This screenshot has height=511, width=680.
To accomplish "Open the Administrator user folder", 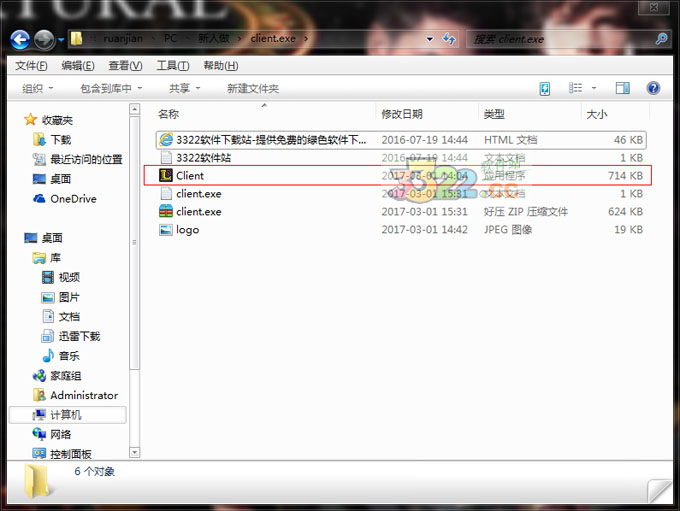I will (x=75, y=395).
